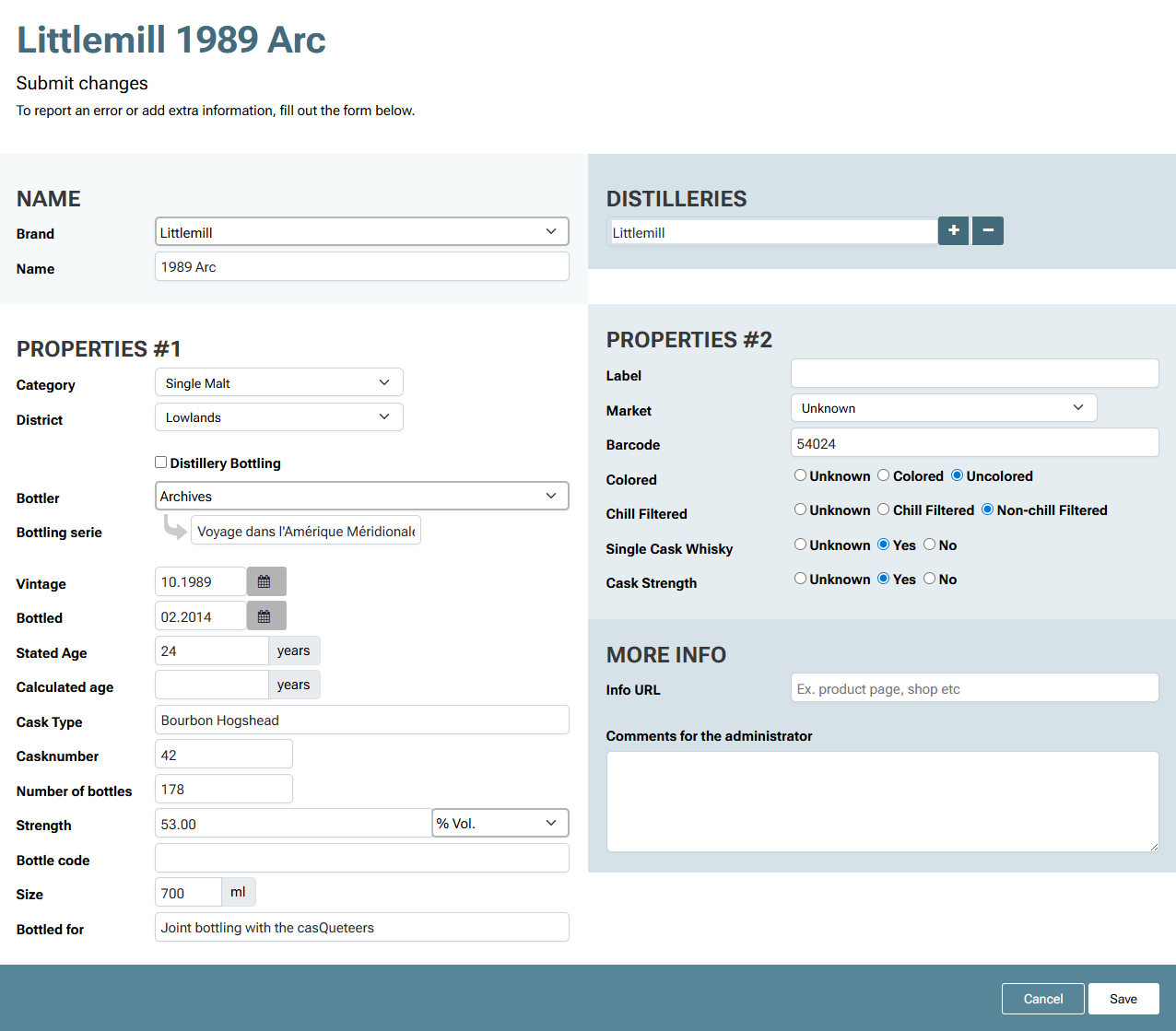
Task: Set Colored to Unknown
Action: (800, 475)
